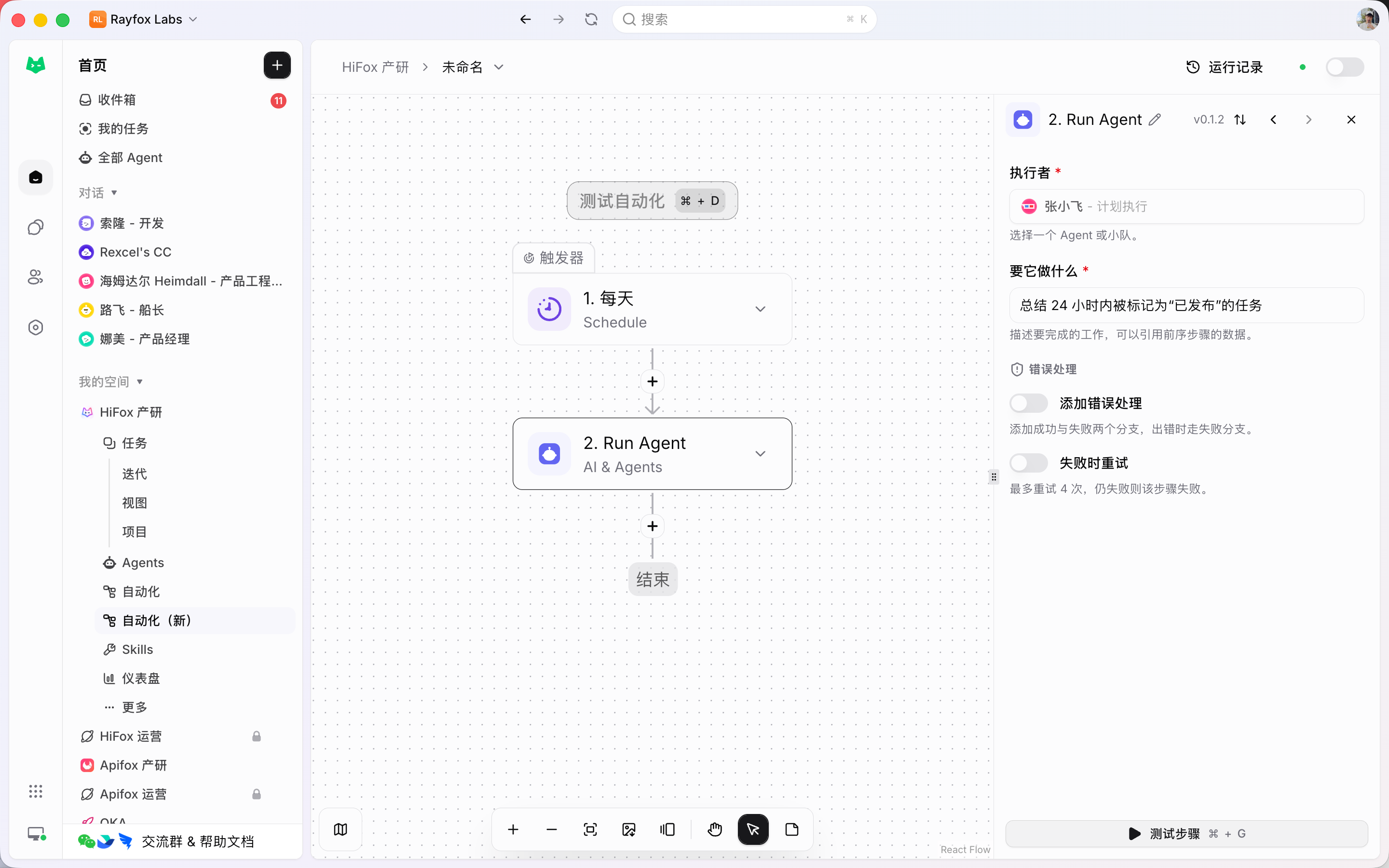The width and height of the screenshot is (1389, 868).
Task: Click the plus create button beside 首页
Action: coord(277,66)
